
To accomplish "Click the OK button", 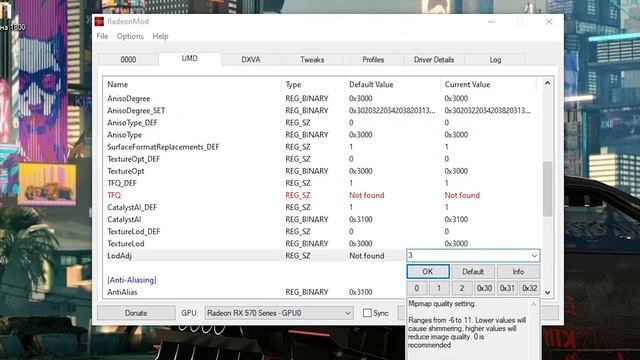I will coord(428,272).
